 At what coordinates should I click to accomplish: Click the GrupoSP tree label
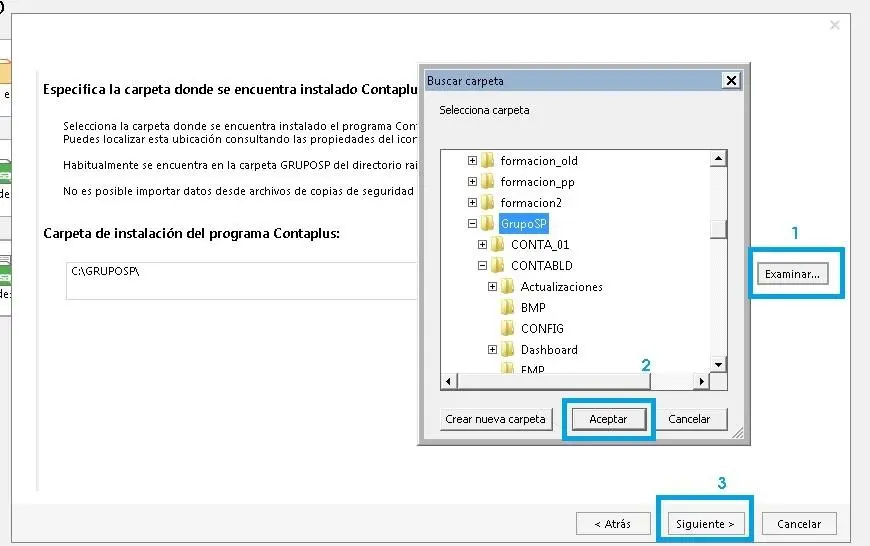point(523,224)
